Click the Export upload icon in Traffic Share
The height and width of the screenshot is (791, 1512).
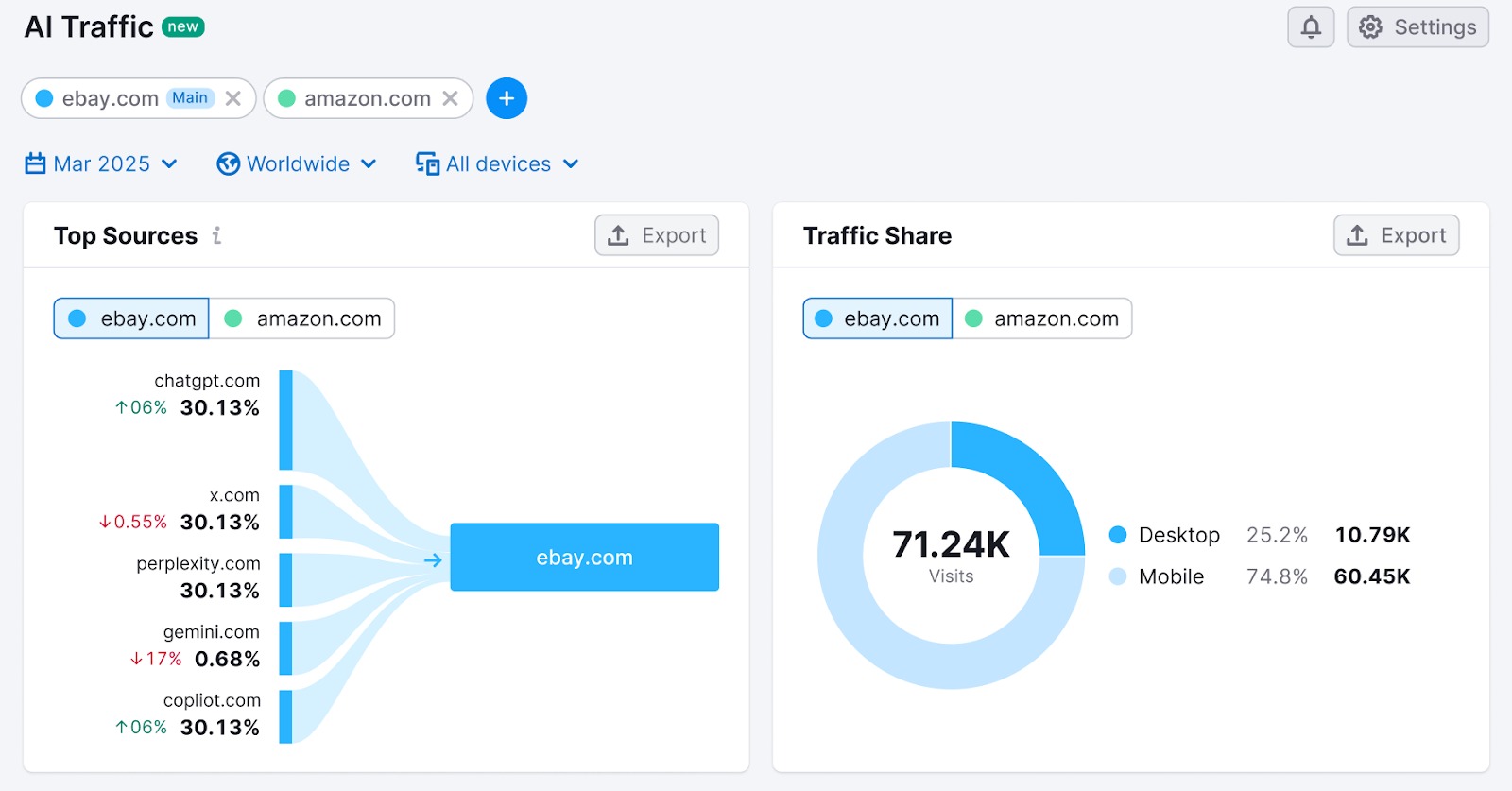coord(1357,235)
